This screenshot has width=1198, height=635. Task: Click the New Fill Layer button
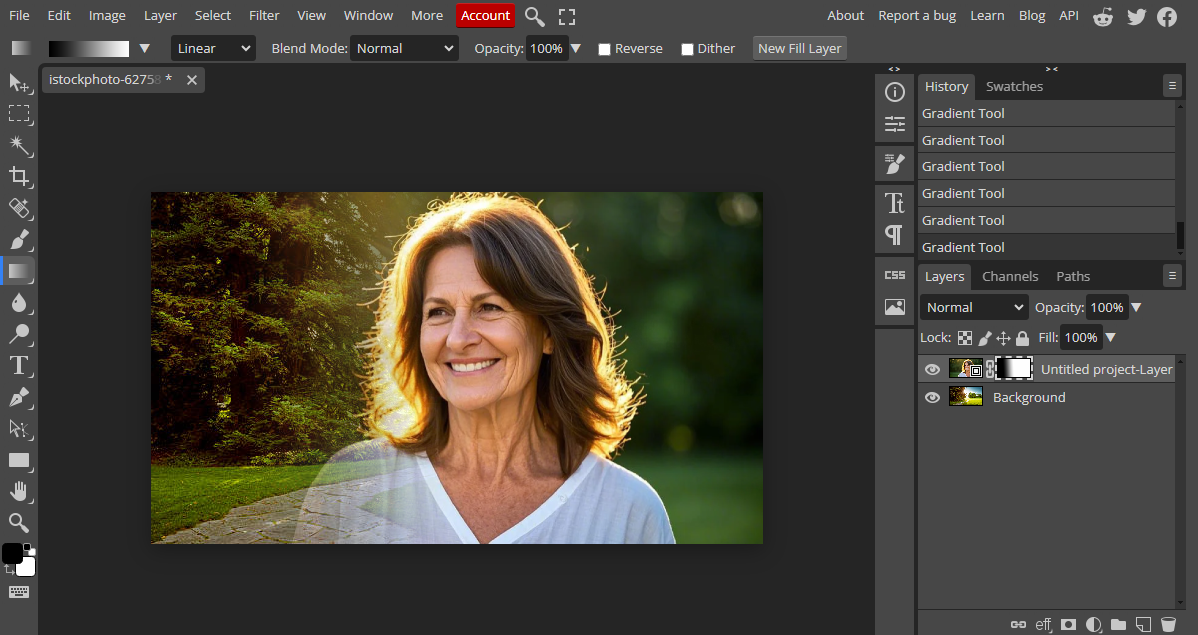click(x=799, y=48)
